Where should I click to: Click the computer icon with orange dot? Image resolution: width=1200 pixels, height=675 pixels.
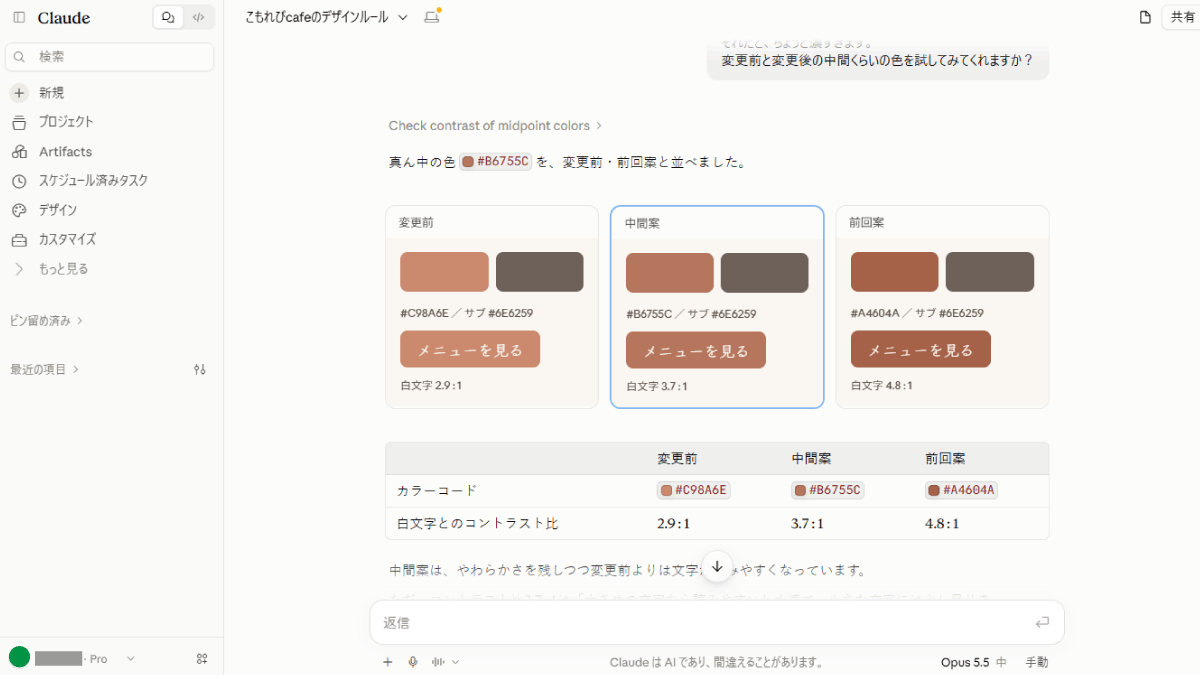pyautogui.click(x=432, y=17)
